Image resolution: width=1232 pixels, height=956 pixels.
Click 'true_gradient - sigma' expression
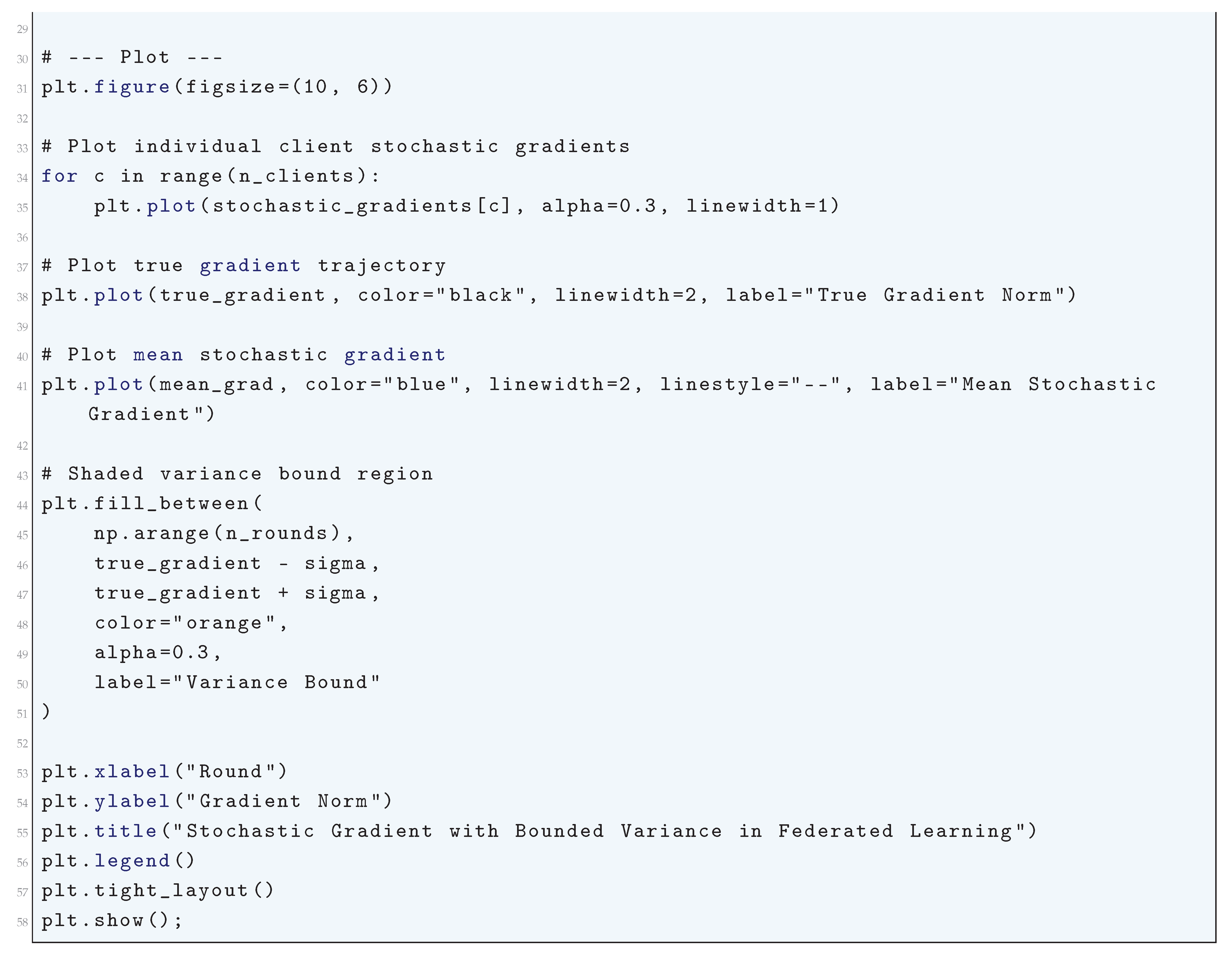tap(230, 563)
